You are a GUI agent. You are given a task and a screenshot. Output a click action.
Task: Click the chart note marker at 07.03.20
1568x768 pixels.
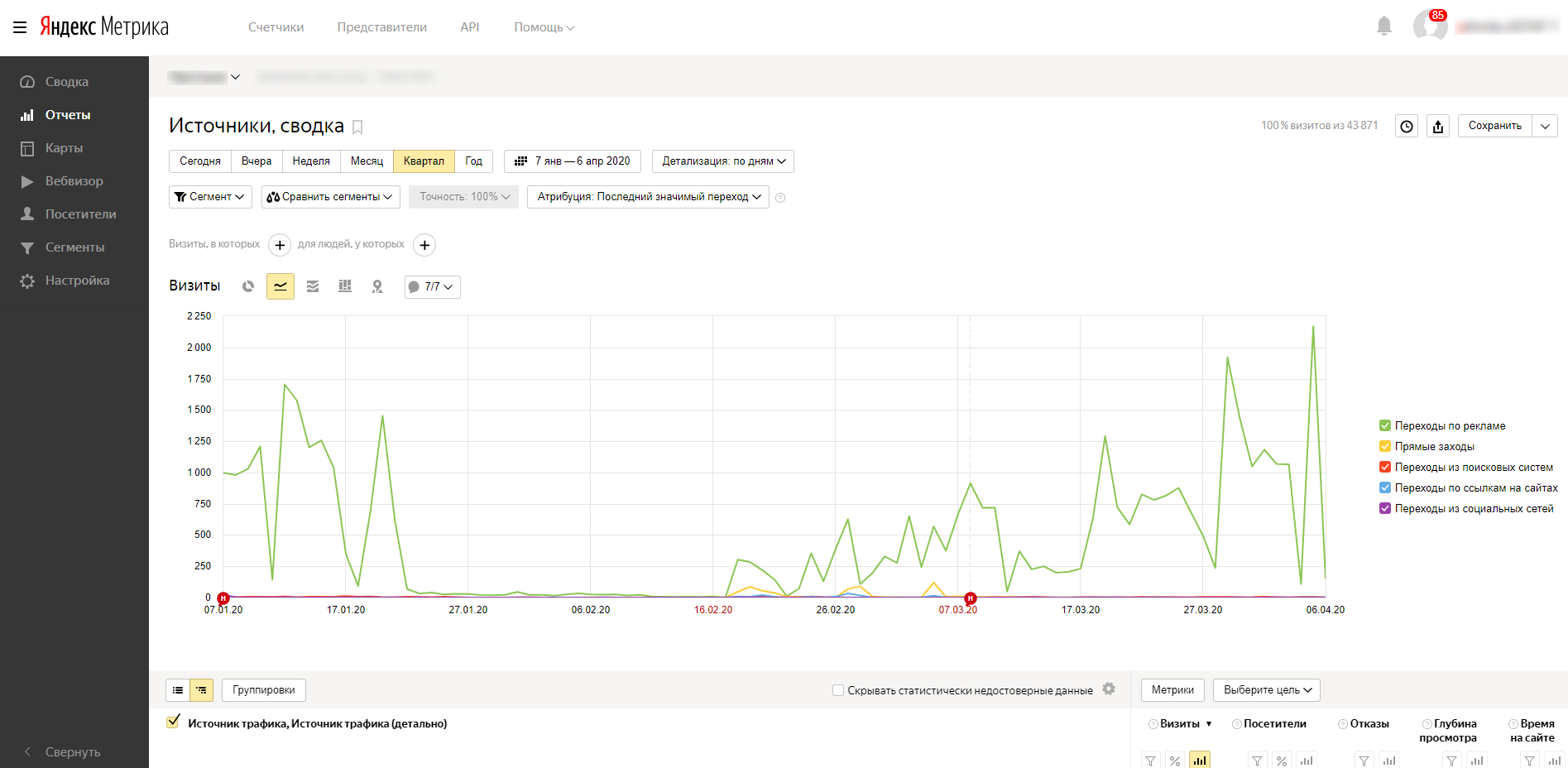click(x=971, y=598)
